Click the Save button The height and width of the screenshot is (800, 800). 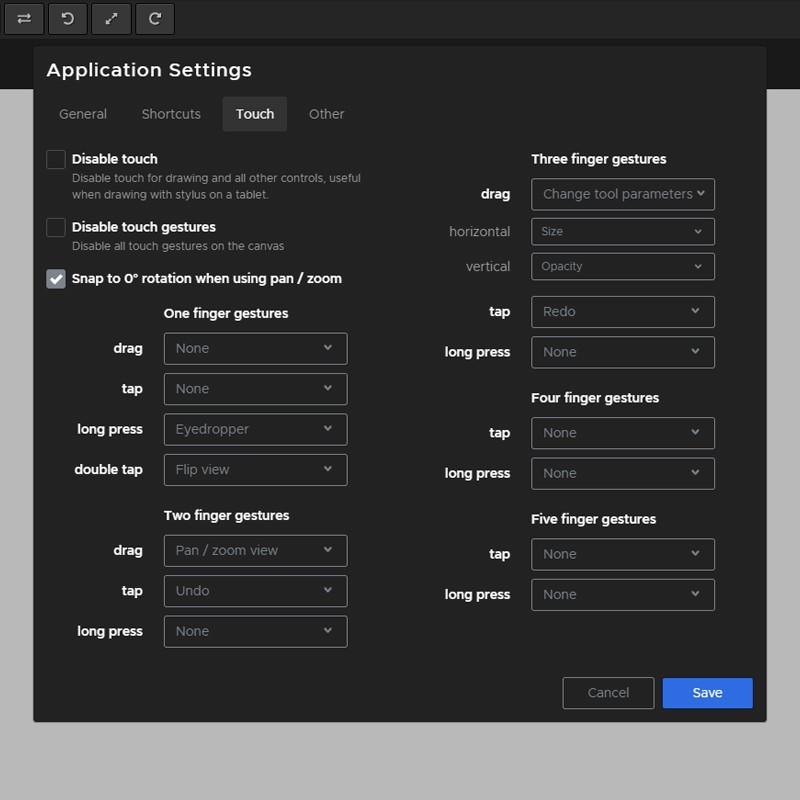tap(707, 693)
